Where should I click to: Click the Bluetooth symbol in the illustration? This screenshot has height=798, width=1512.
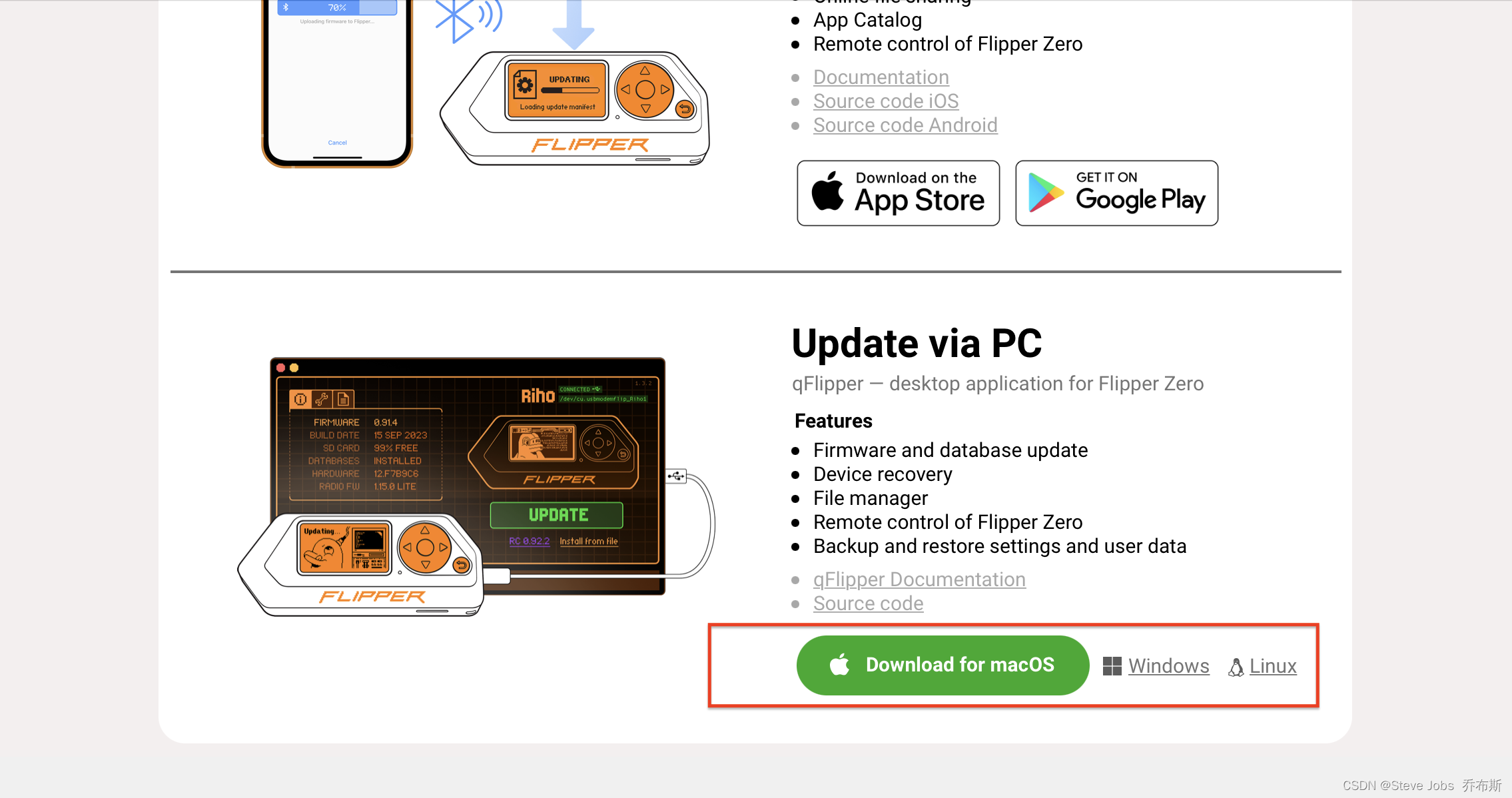coord(456,20)
